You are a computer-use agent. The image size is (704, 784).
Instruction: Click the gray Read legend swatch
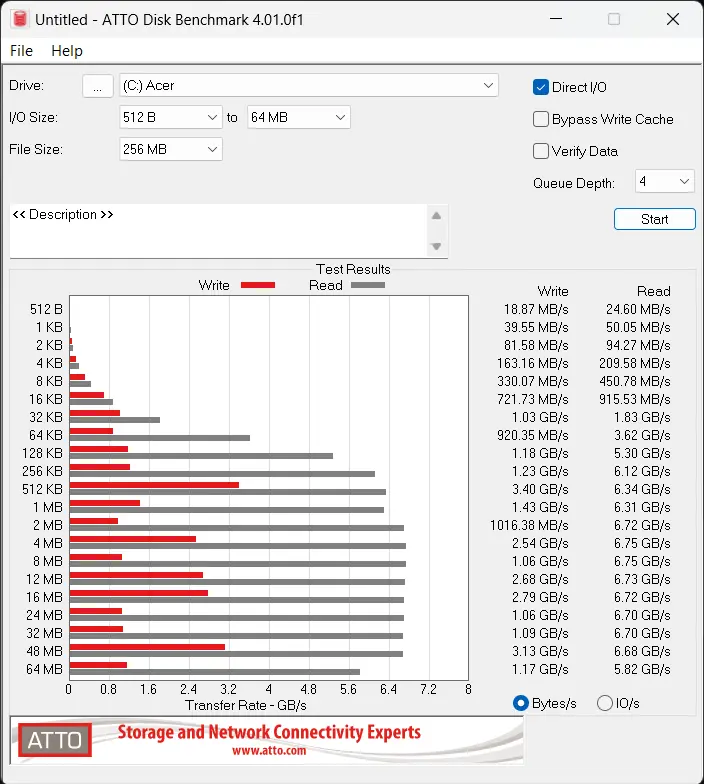click(368, 285)
